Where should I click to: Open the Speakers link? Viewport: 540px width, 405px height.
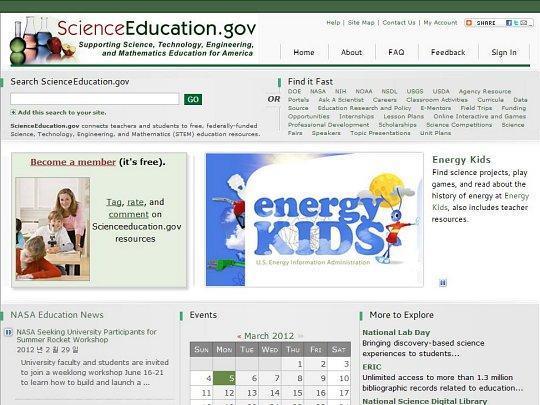326,133
